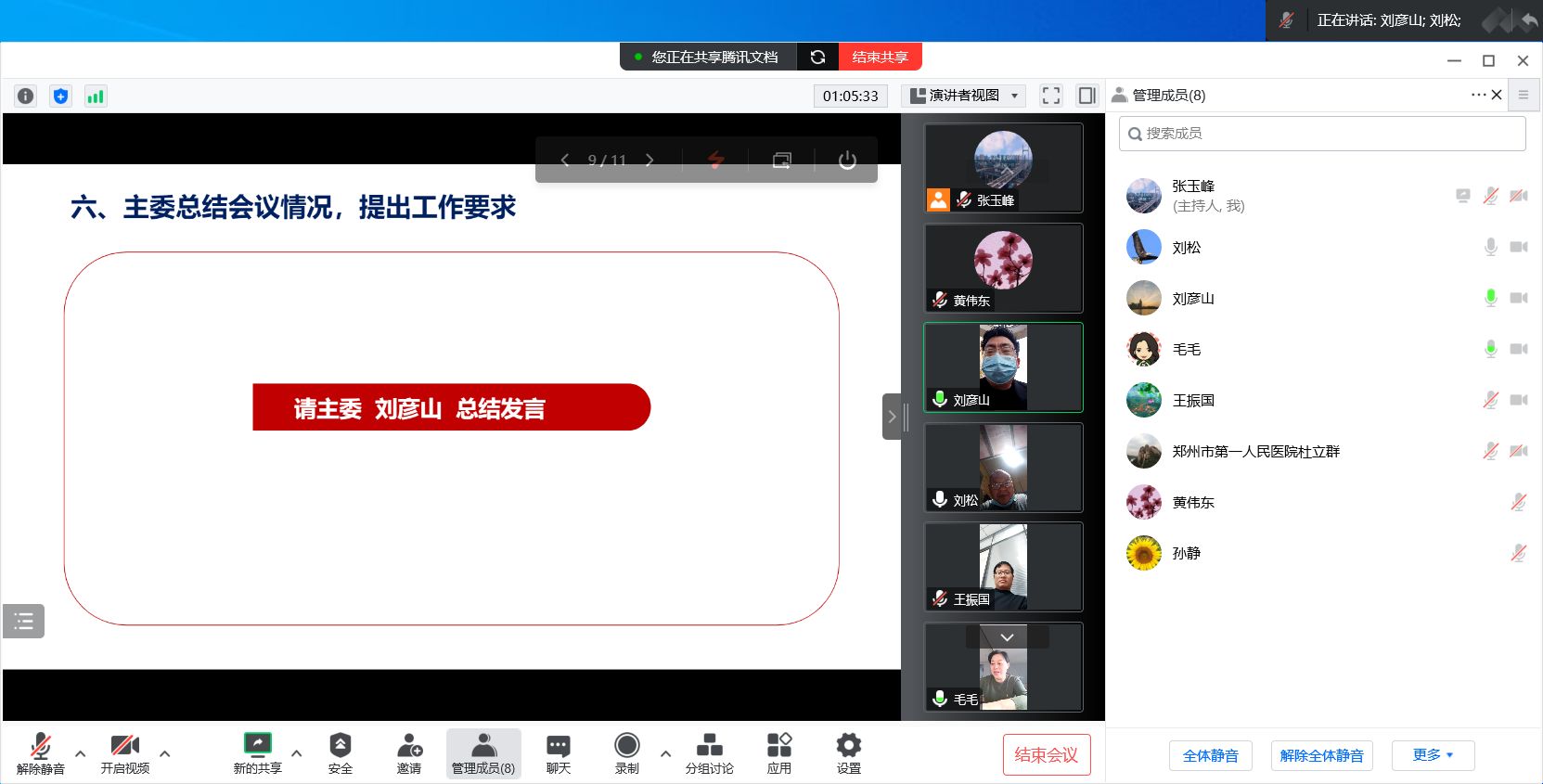1543x784 pixels.
Task: Turn on camera with 开启视频
Action: pyautogui.click(x=124, y=753)
